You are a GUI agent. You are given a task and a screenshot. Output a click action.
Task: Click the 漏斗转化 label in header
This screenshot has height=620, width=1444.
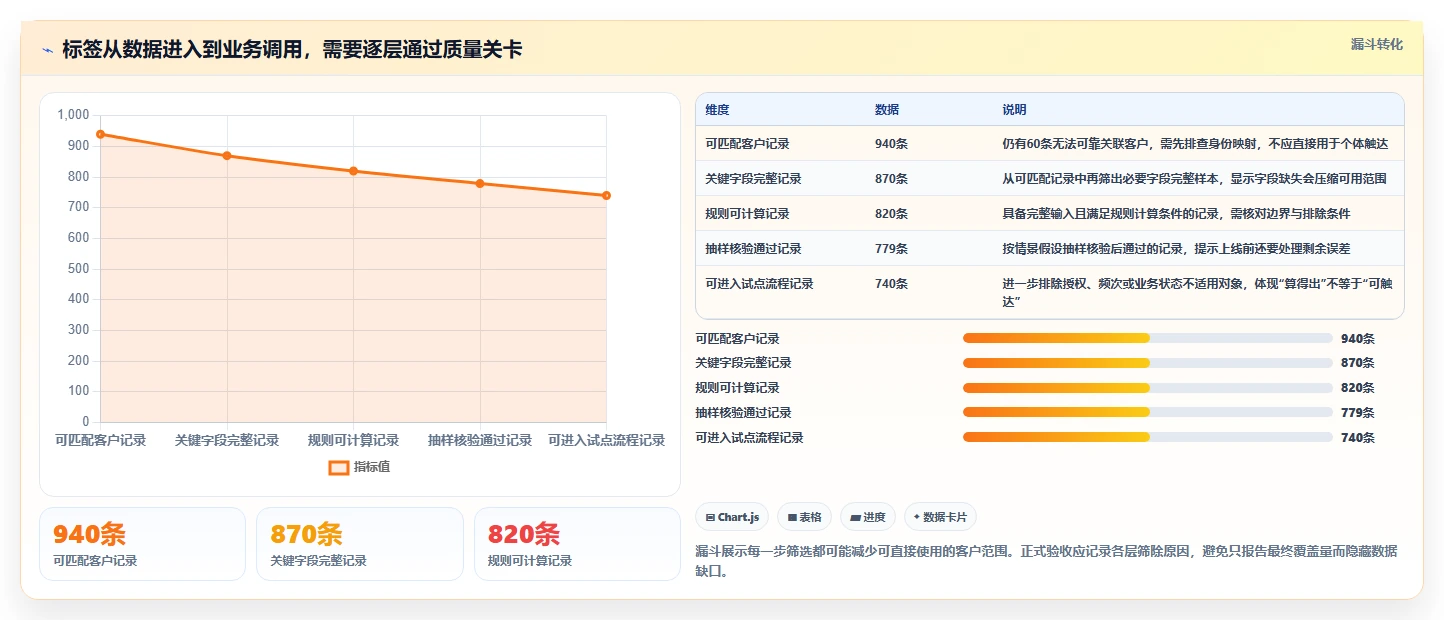1377,44
